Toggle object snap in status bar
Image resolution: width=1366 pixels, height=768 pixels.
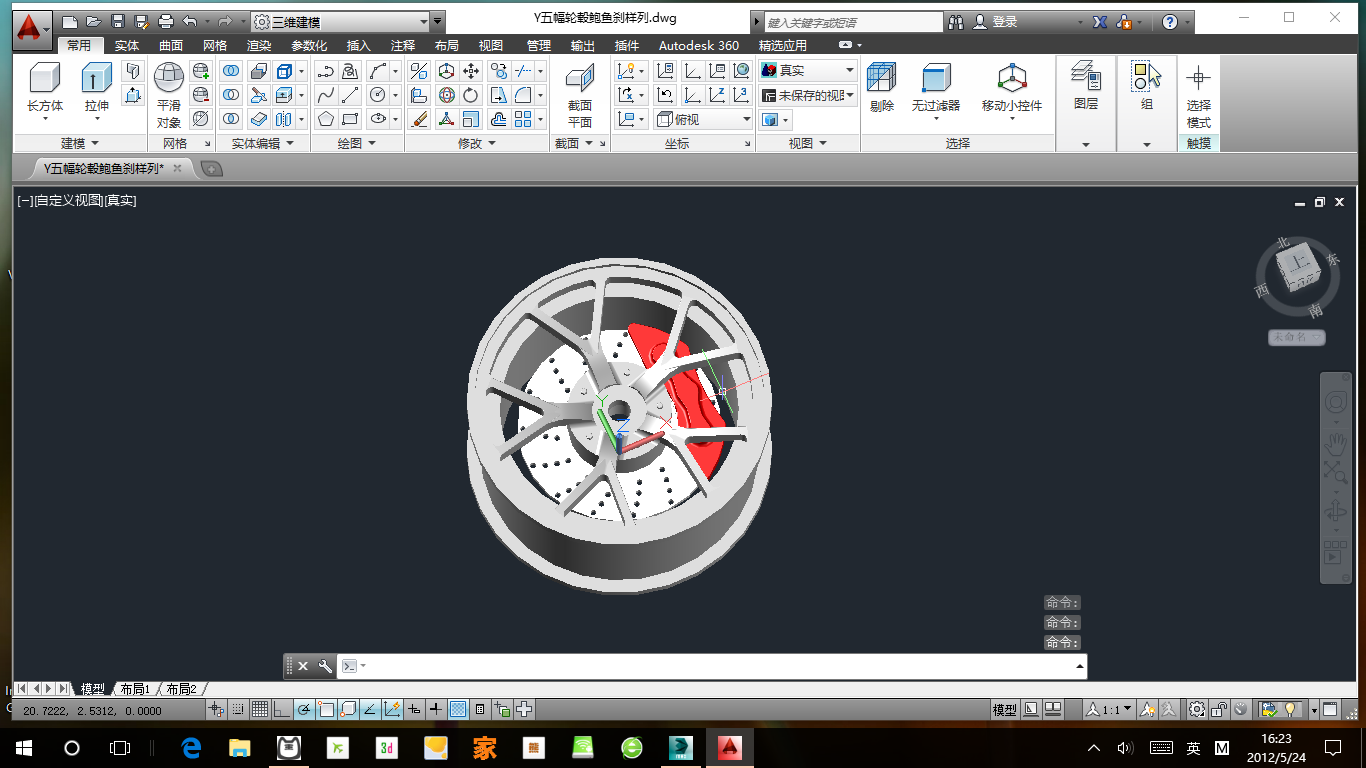click(326, 709)
